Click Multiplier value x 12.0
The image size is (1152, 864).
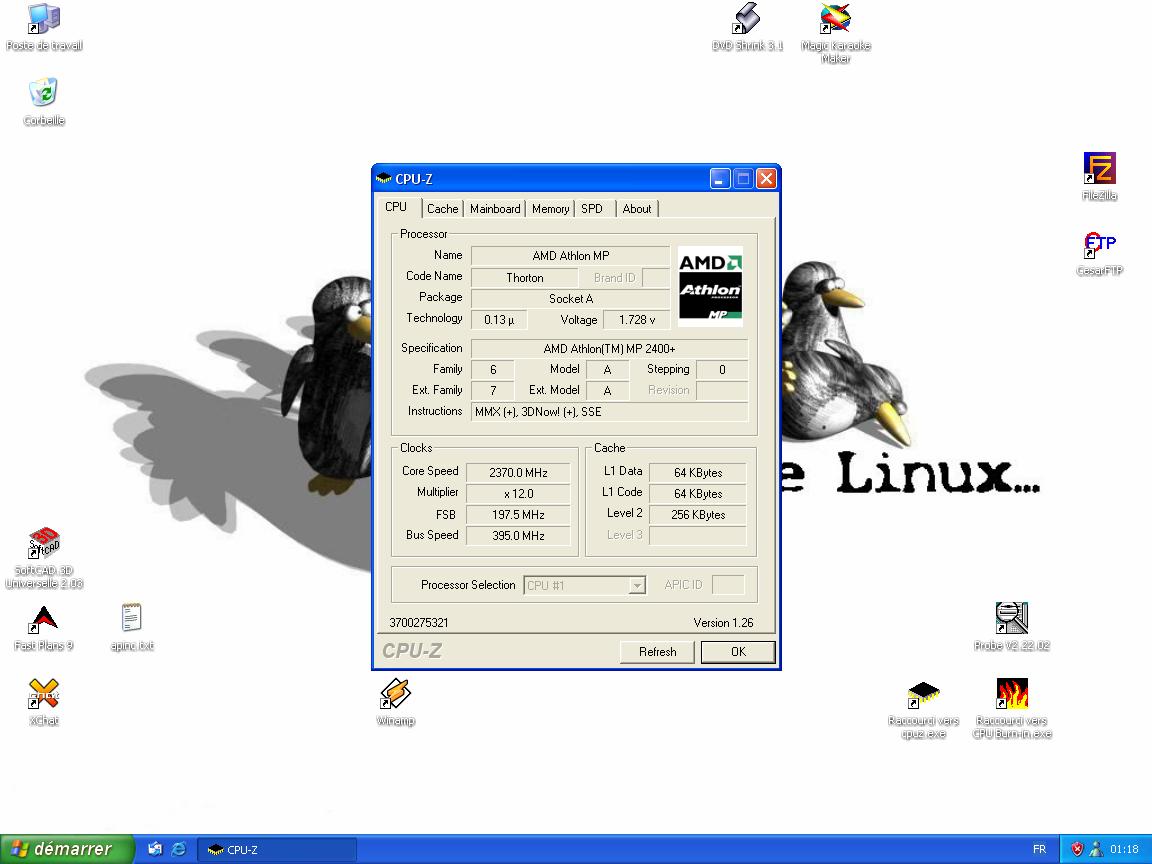coord(518,494)
